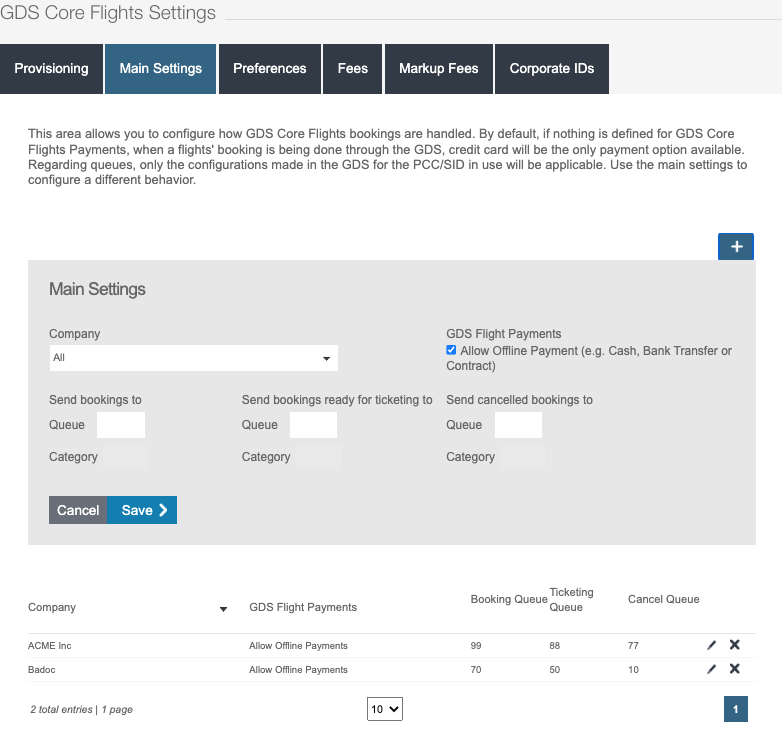Viewport: 782px width, 739px height.
Task: Click the Send bookings to Queue field
Action: click(x=120, y=425)
